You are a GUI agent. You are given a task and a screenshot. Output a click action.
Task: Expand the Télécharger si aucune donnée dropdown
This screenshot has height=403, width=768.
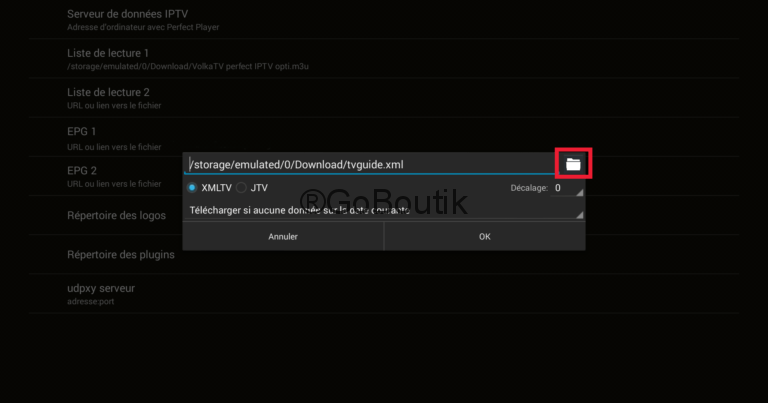pyautogui.click(x=384, y=211)
